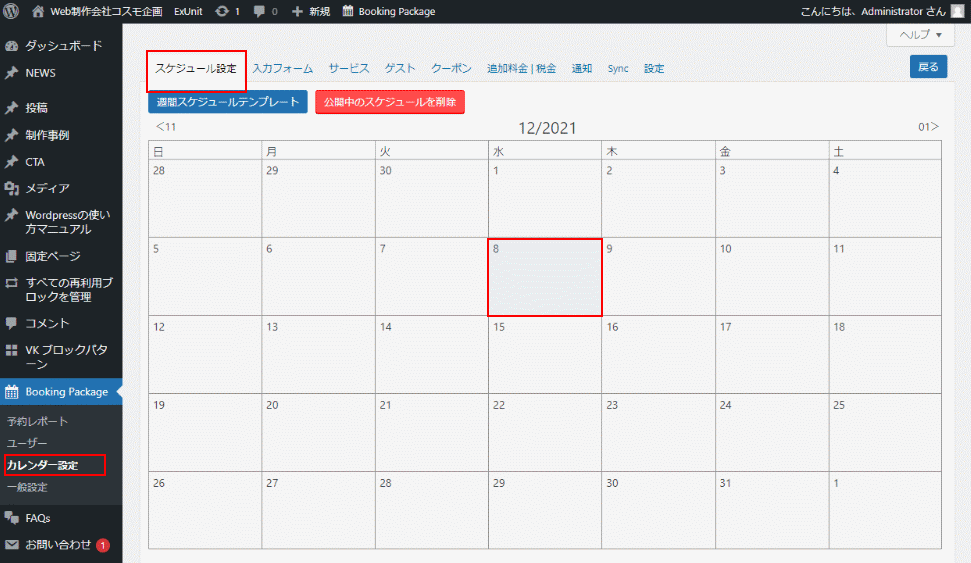Open the ダッシュボード sidebar item
This screenshot has width=971, height=563.
63,46
